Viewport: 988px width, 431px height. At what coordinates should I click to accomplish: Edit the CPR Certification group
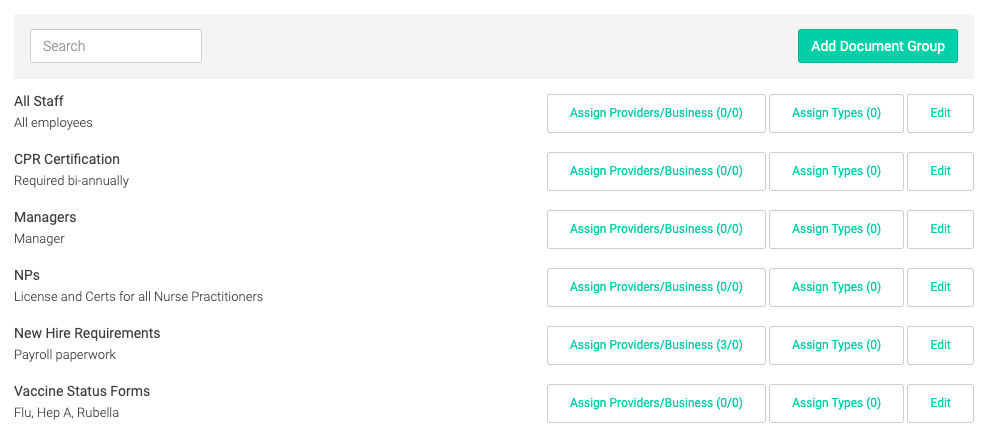(x=940, y=171)
